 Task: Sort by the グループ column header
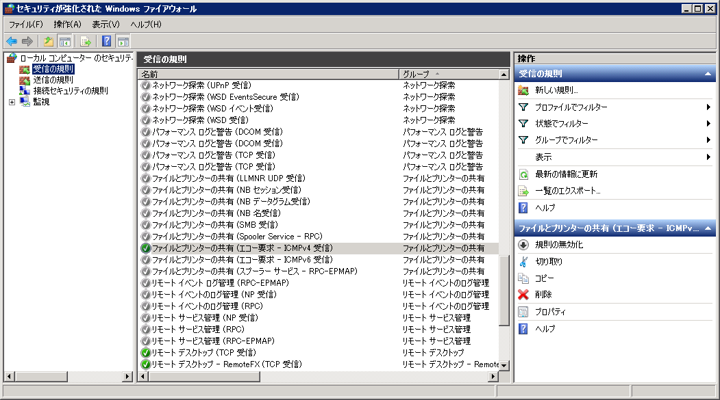(449, 74)
